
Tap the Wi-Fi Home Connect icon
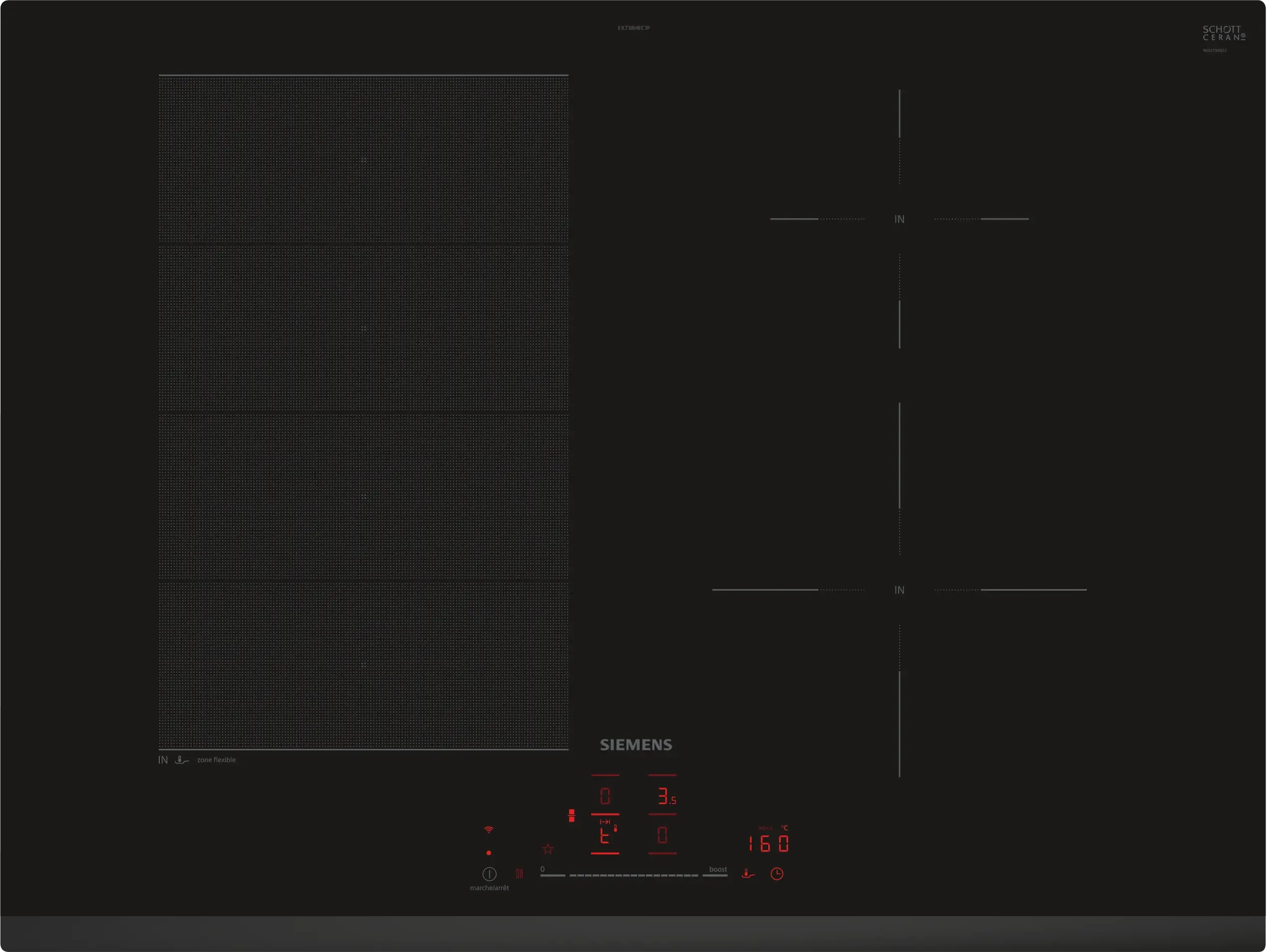[x=488, y=830]
